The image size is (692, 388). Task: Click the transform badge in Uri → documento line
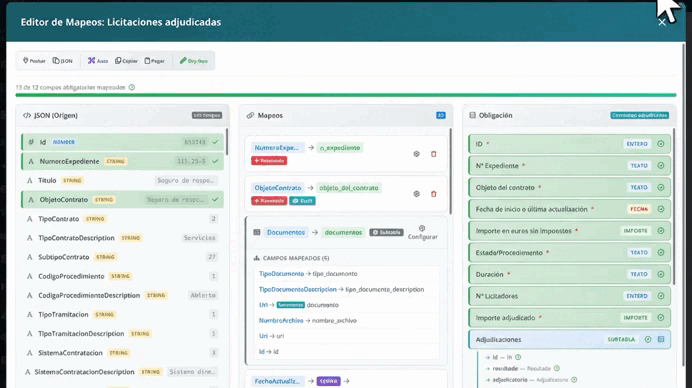click(x=290, y=305)
